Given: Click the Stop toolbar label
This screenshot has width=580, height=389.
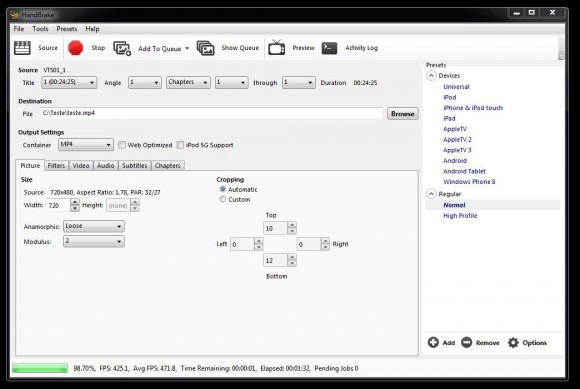Looking at the screenshot, I should click(98, 48).
